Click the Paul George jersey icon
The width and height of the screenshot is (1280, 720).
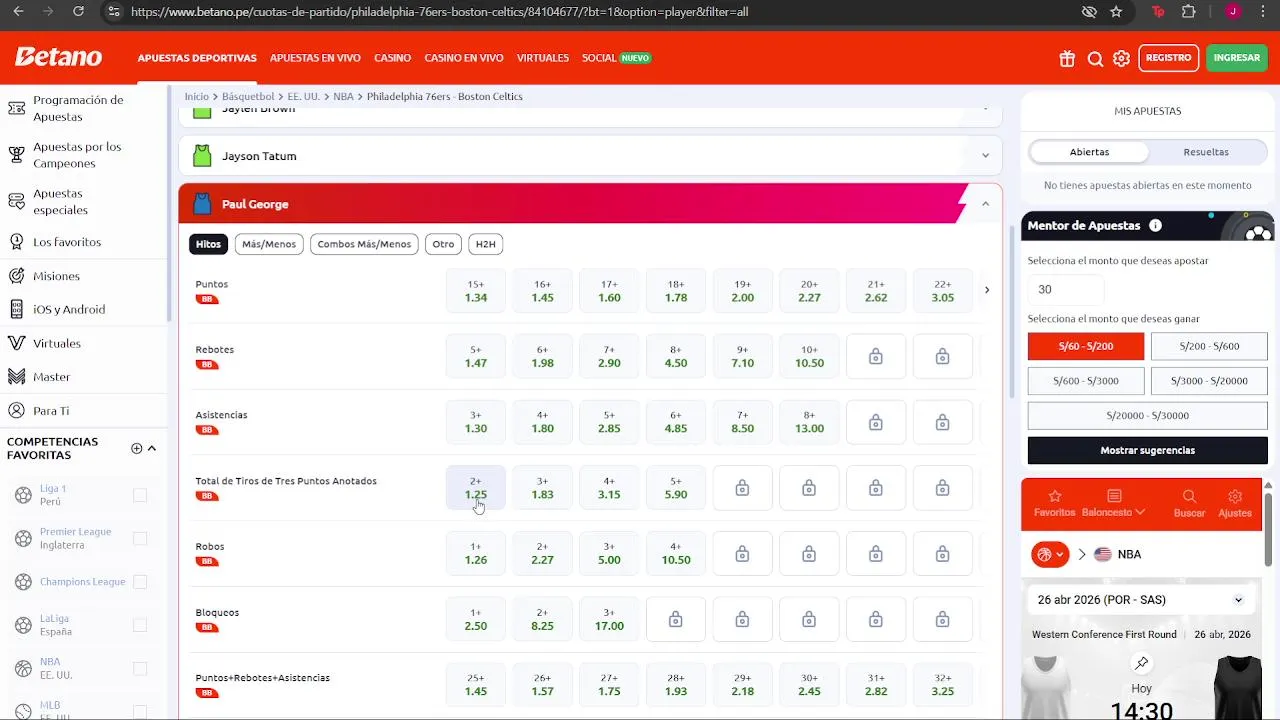pyautogui.click(x=202, y=204)
